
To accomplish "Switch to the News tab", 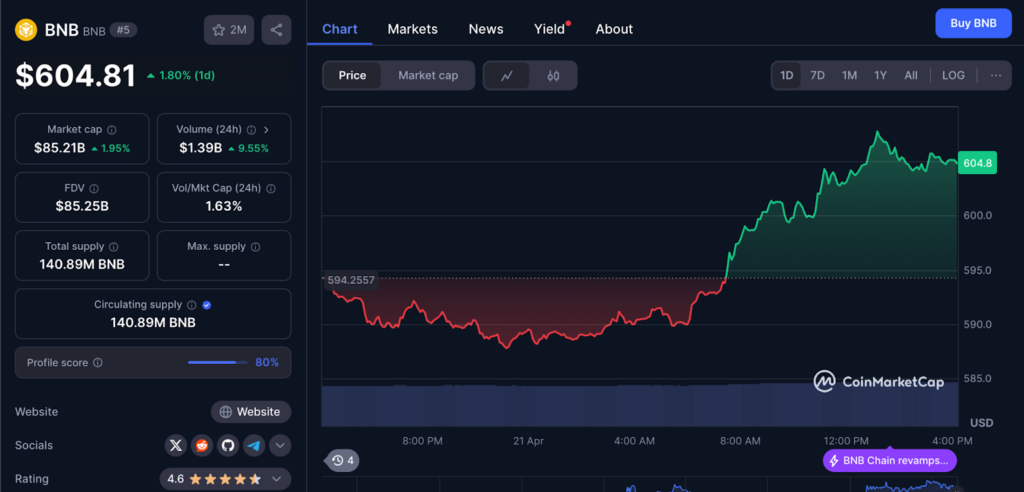I will tap(486, 29).
